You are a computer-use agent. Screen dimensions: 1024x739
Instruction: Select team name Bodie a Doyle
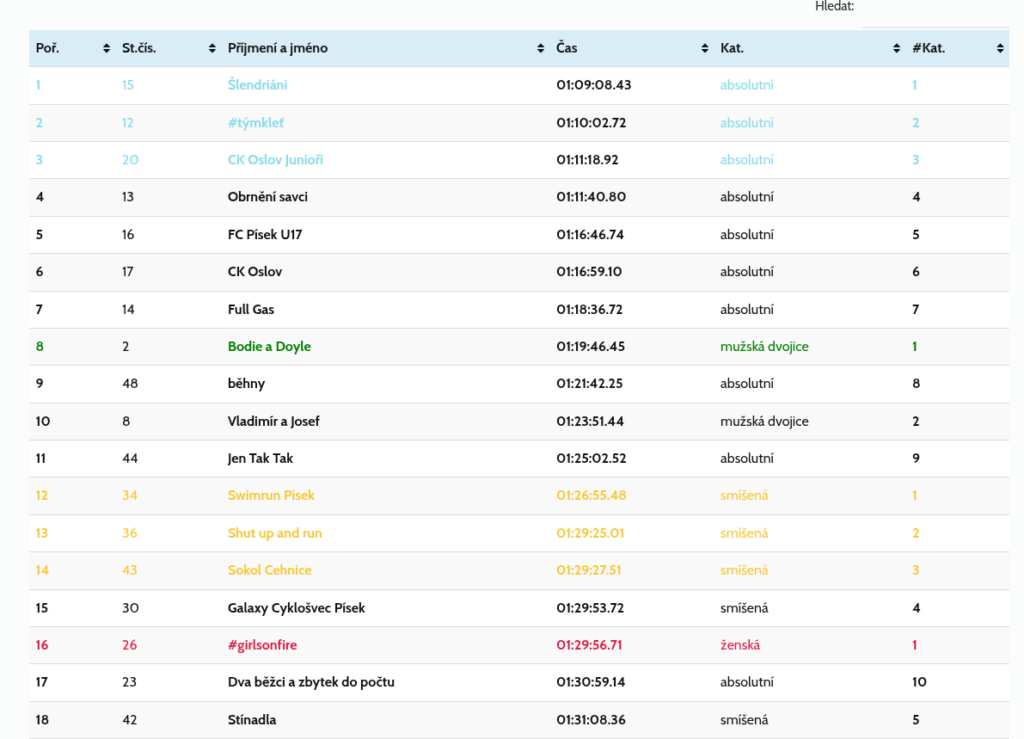click(x=269, y=347)
